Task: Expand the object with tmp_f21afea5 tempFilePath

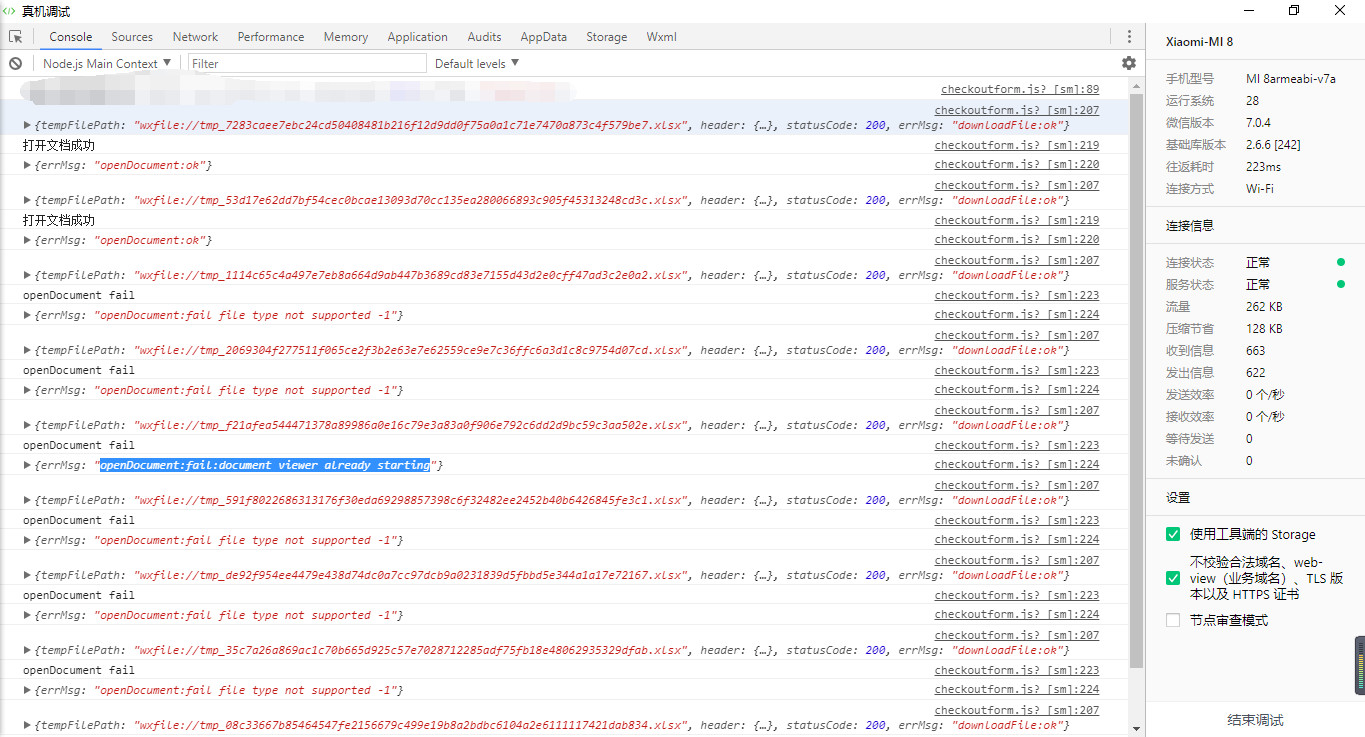Action: pyautogui.click(x=28, y=426)
